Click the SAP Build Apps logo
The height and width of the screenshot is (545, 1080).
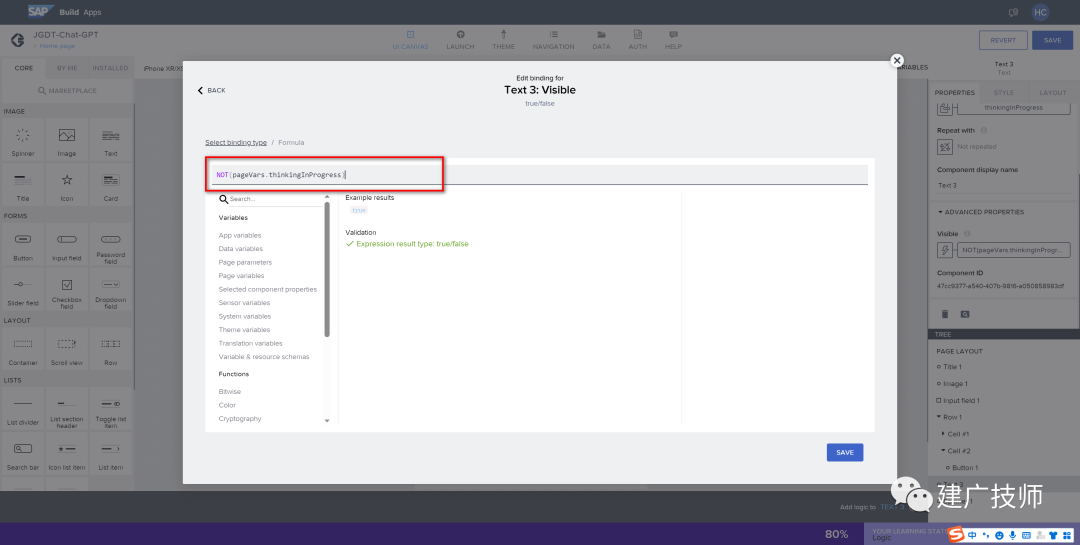point(64,12)
